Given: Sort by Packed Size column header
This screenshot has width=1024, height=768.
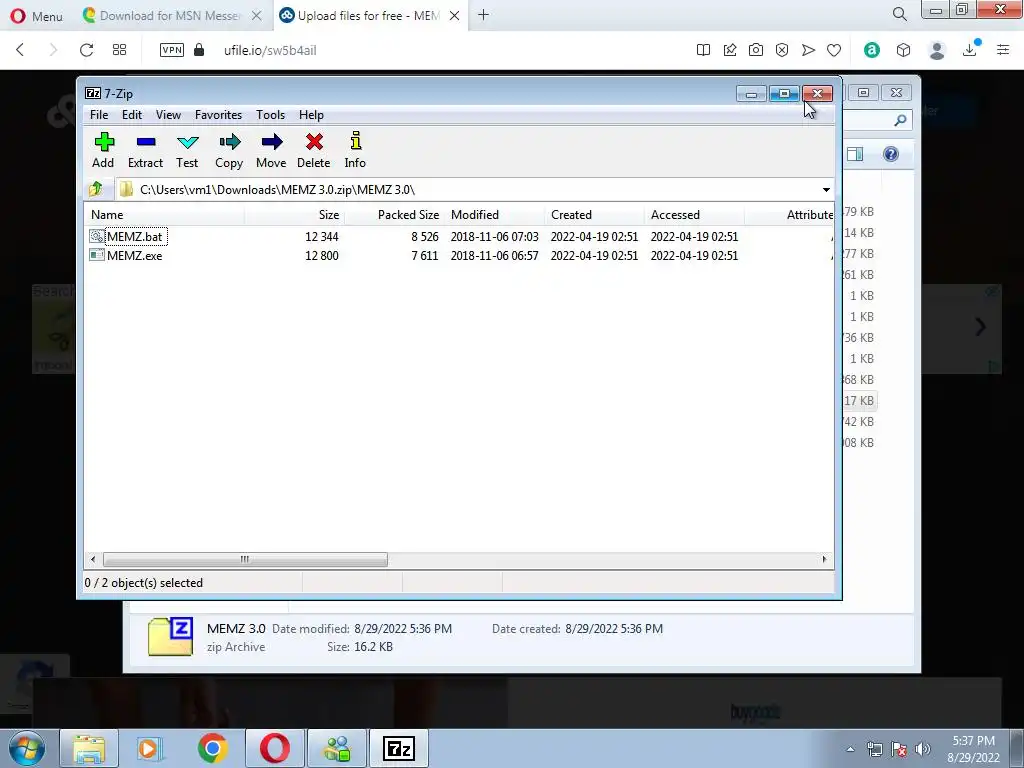Looking at the screenshot, I should tap(394, 215).
